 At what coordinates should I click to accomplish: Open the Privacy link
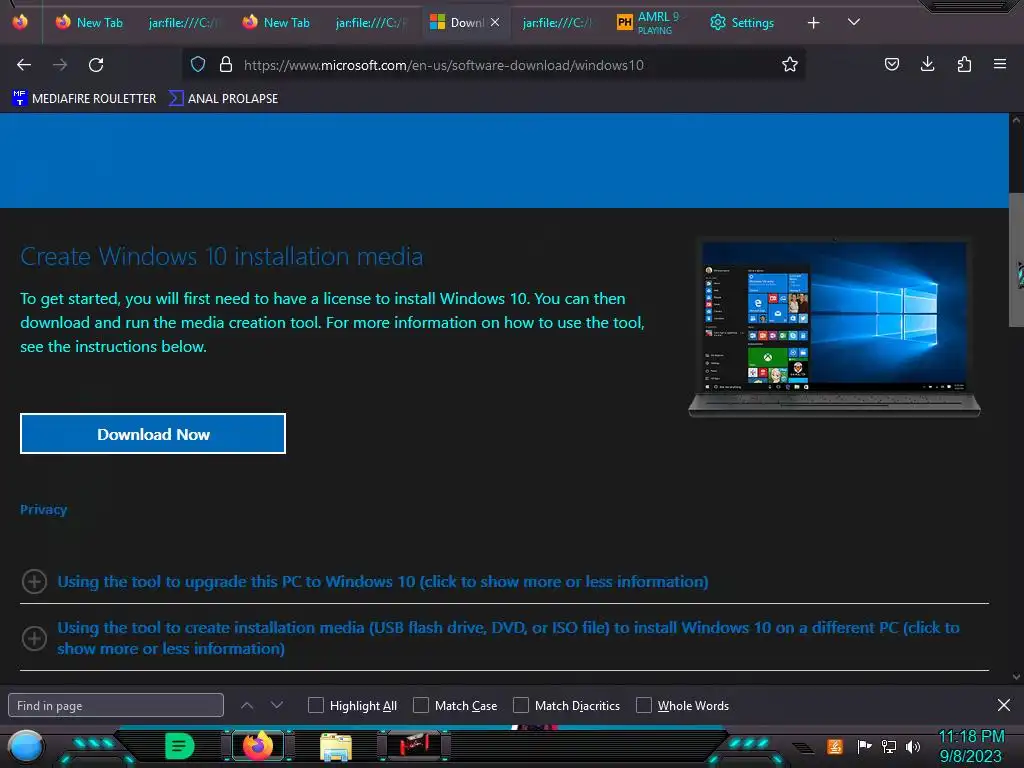(43, 509)
